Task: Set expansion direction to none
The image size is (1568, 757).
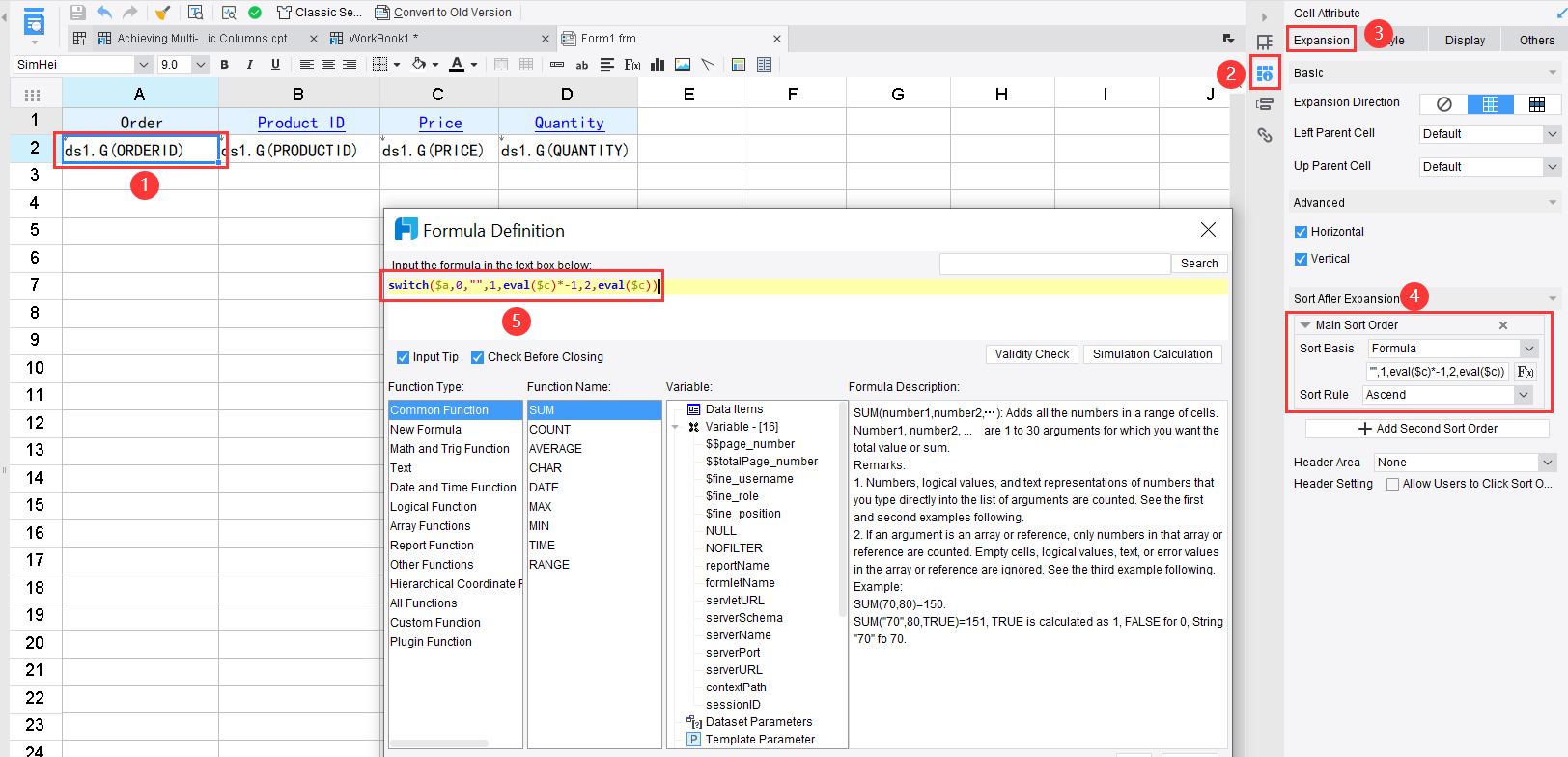Action: [x=1443, y=104]
